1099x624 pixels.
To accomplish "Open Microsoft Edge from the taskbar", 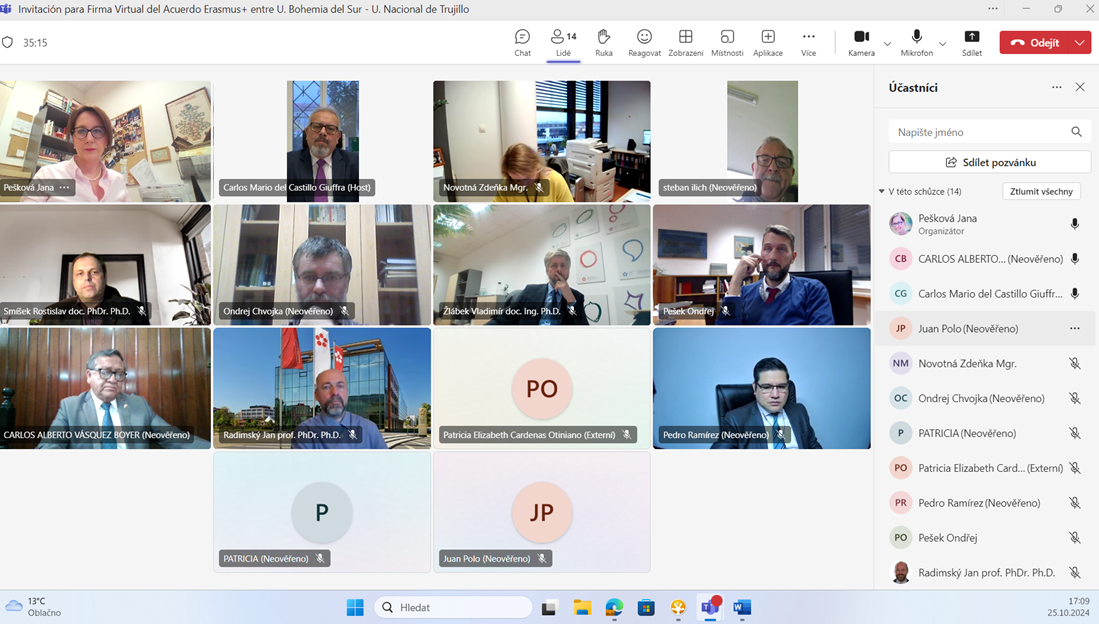I will [x=614, y=607].
